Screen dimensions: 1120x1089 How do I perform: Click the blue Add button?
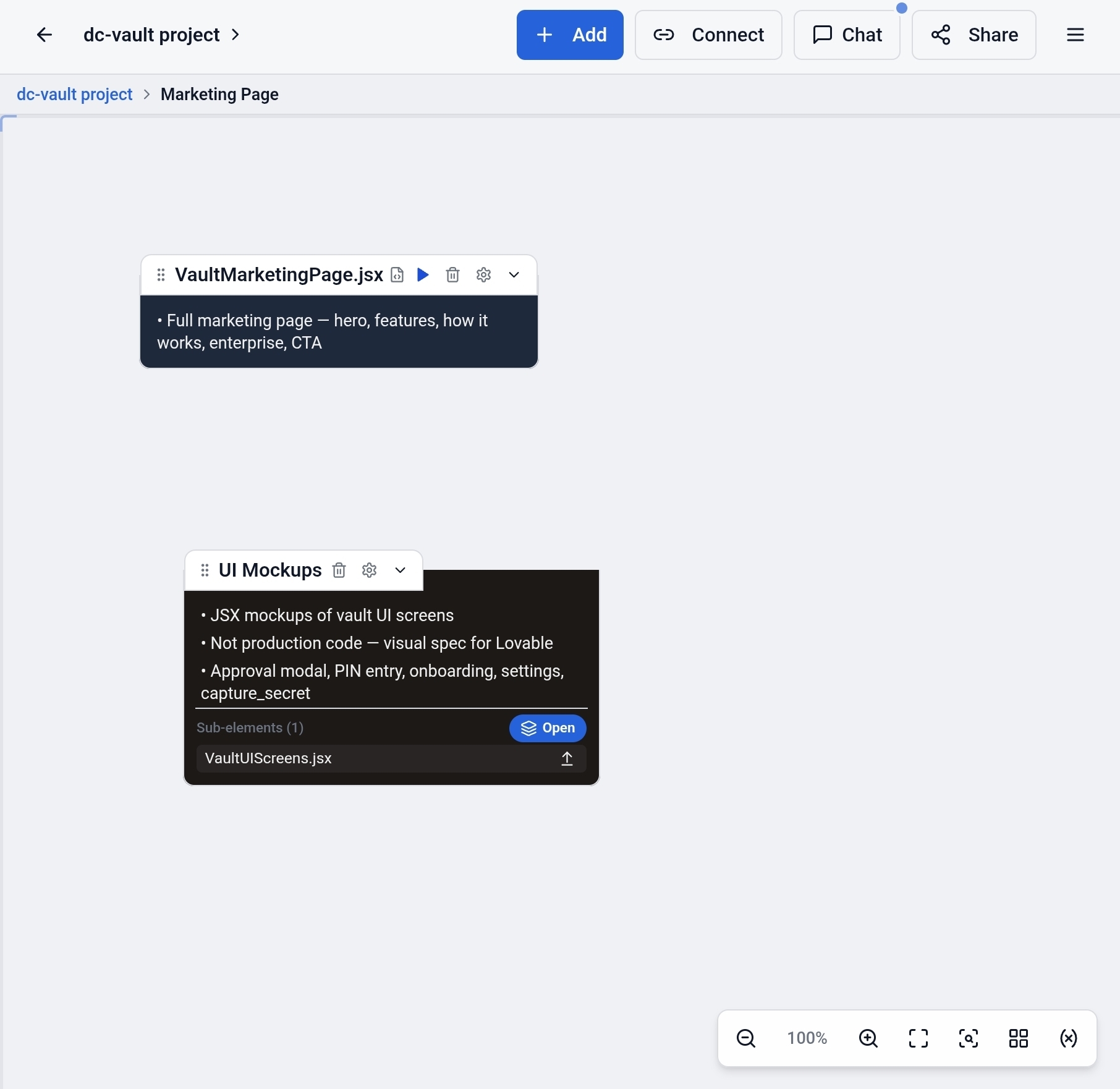point(570,35)
